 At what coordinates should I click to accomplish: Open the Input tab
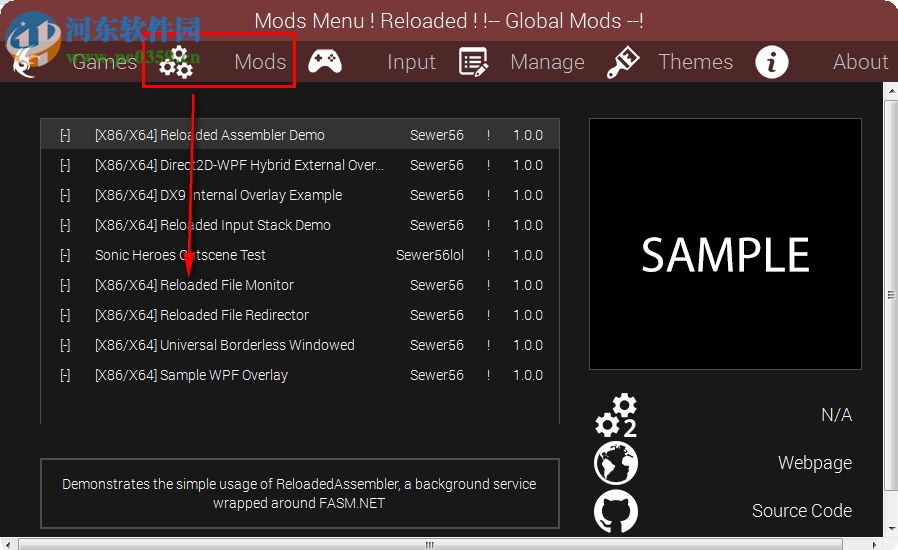(411, 61)
